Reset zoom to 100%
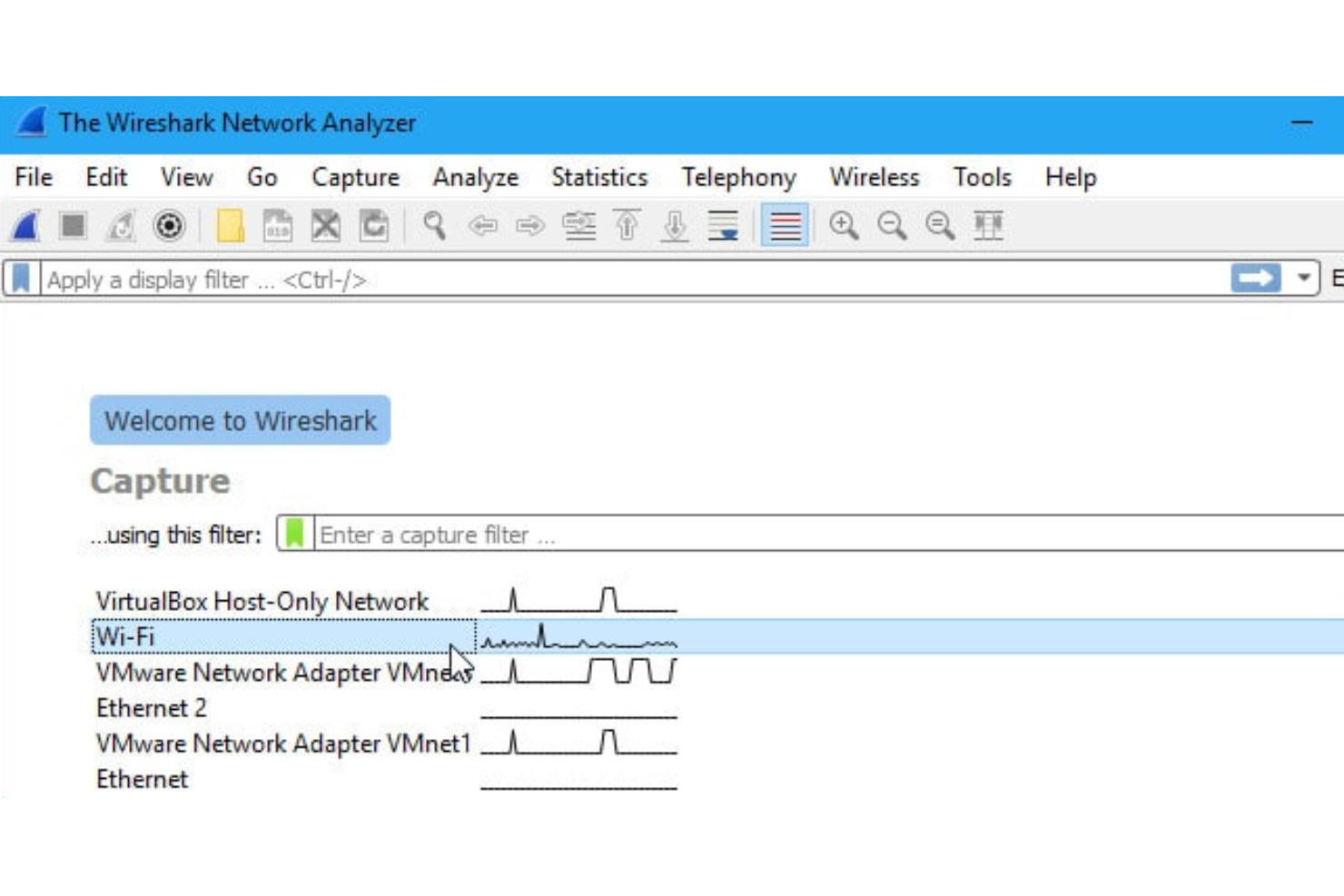 click(x=940, y=227)
